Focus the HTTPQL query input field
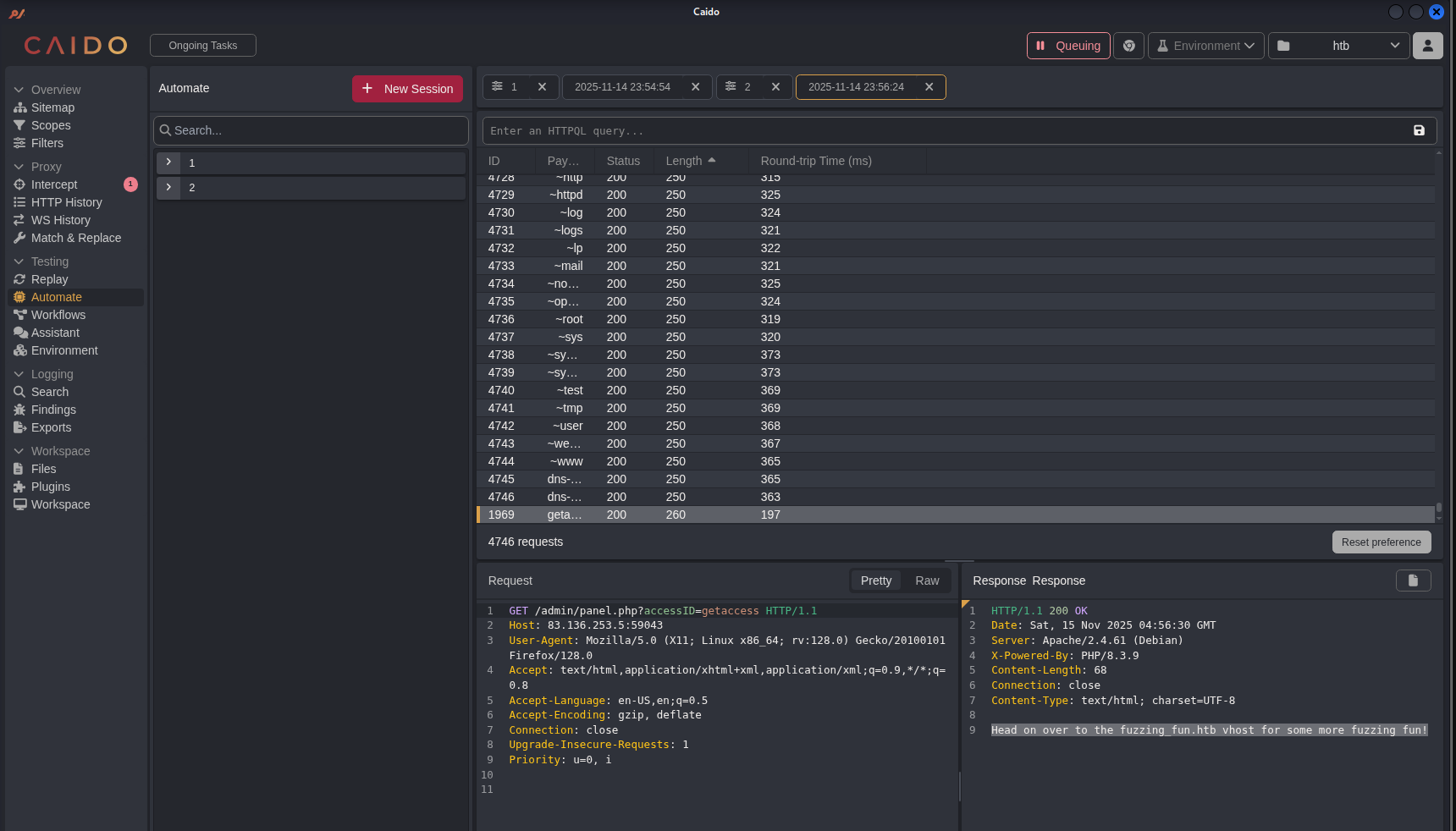Viewport: 1456px width, 831px height. (x=944, y=131)
